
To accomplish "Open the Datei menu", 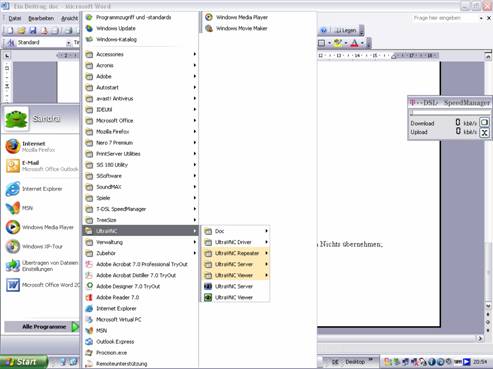I will coord(15,18).
